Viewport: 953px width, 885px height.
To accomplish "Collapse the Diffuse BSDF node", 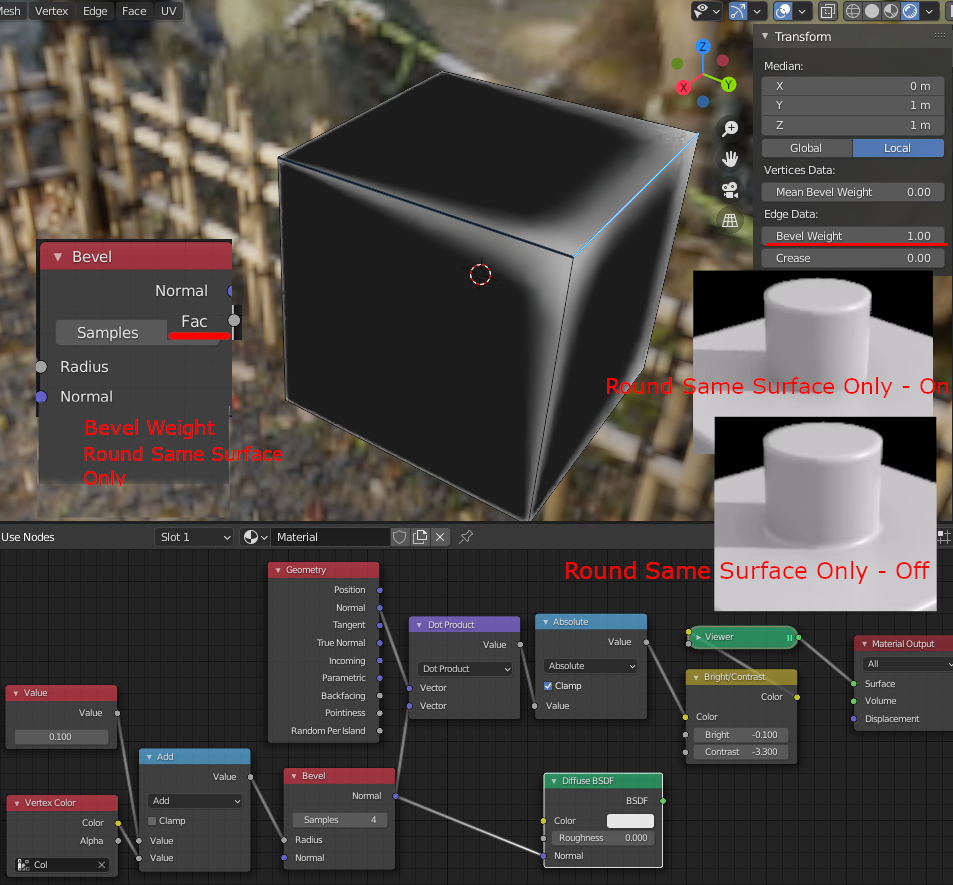I will pyautogui.click(x=554, y=781).
